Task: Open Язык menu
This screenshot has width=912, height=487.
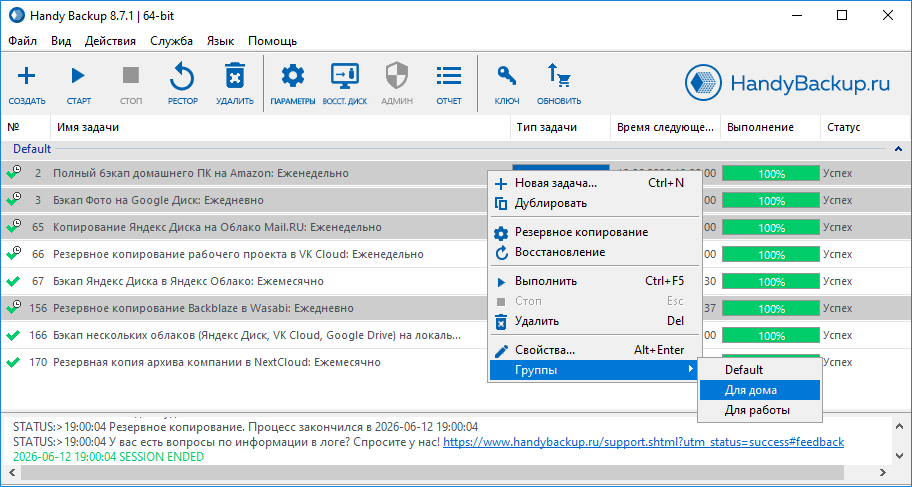Action: click(x=220, y=41)
